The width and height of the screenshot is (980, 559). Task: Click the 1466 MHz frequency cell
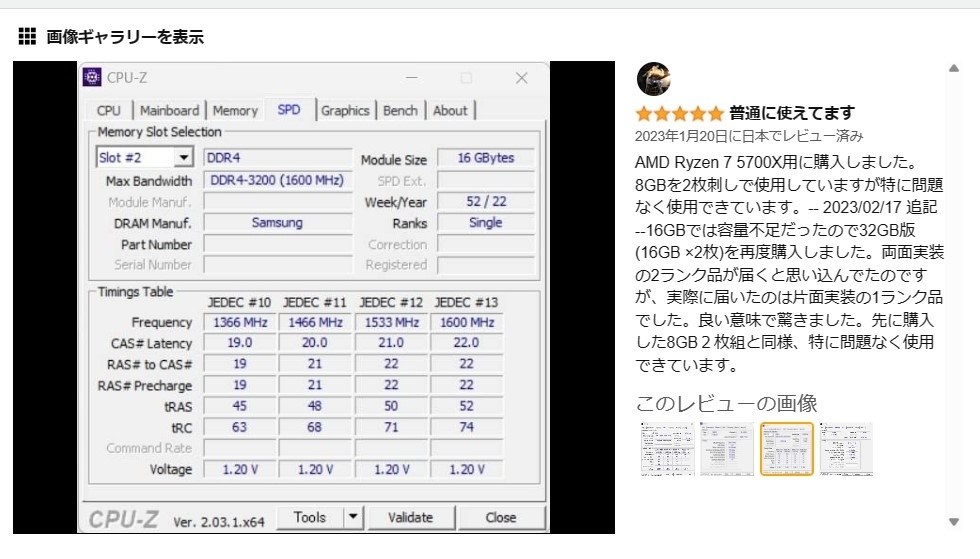coord(315,322)
